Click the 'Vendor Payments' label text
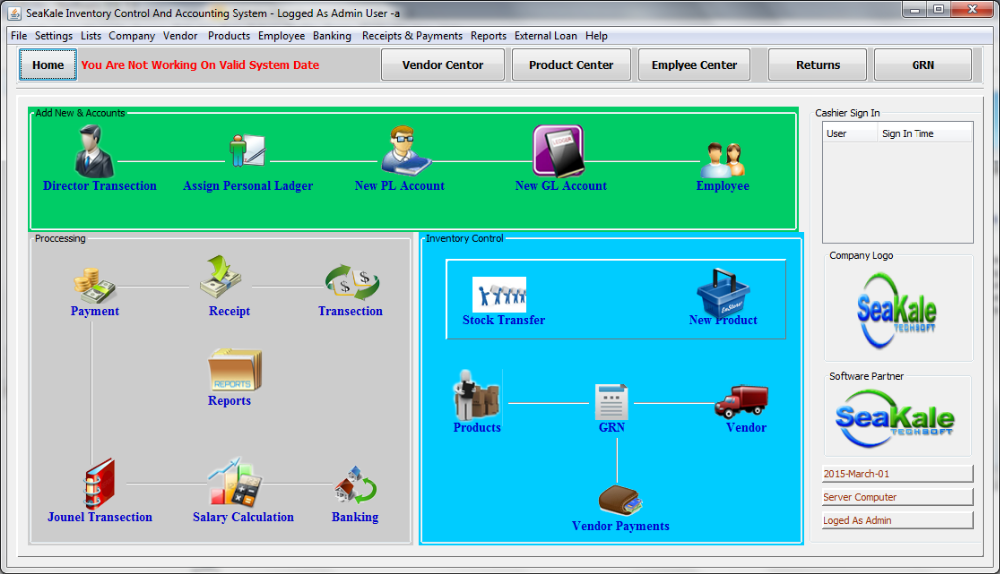The width and height of the screenshot is (1000, 574). [621, 526]
